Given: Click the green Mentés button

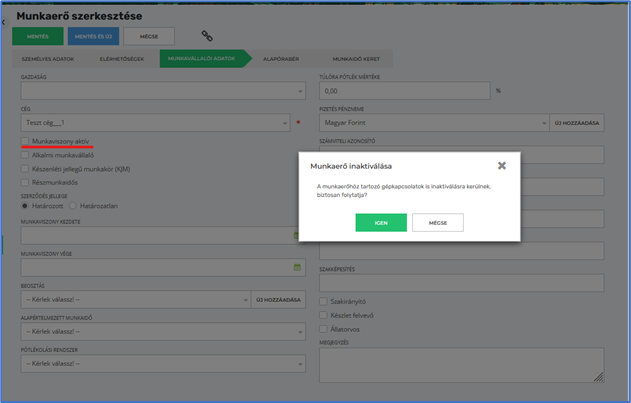Looking at the screenshot, I should [37, 37].
